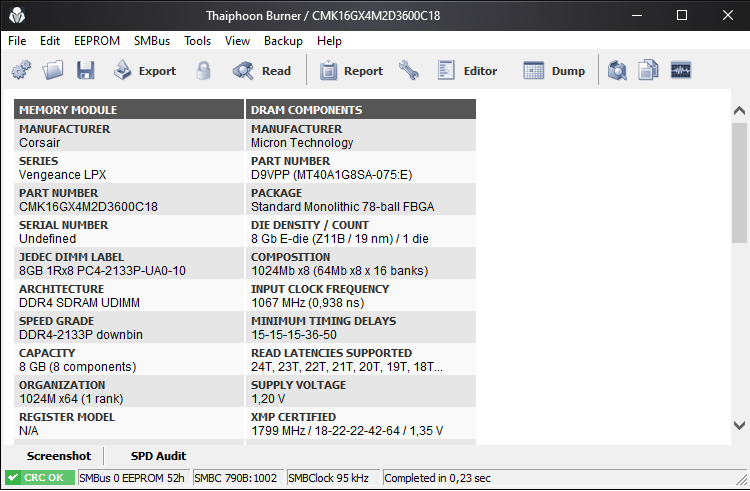
Task: Select the DDR4-2133P downbin speed grade
Action: tap(81, 335)
